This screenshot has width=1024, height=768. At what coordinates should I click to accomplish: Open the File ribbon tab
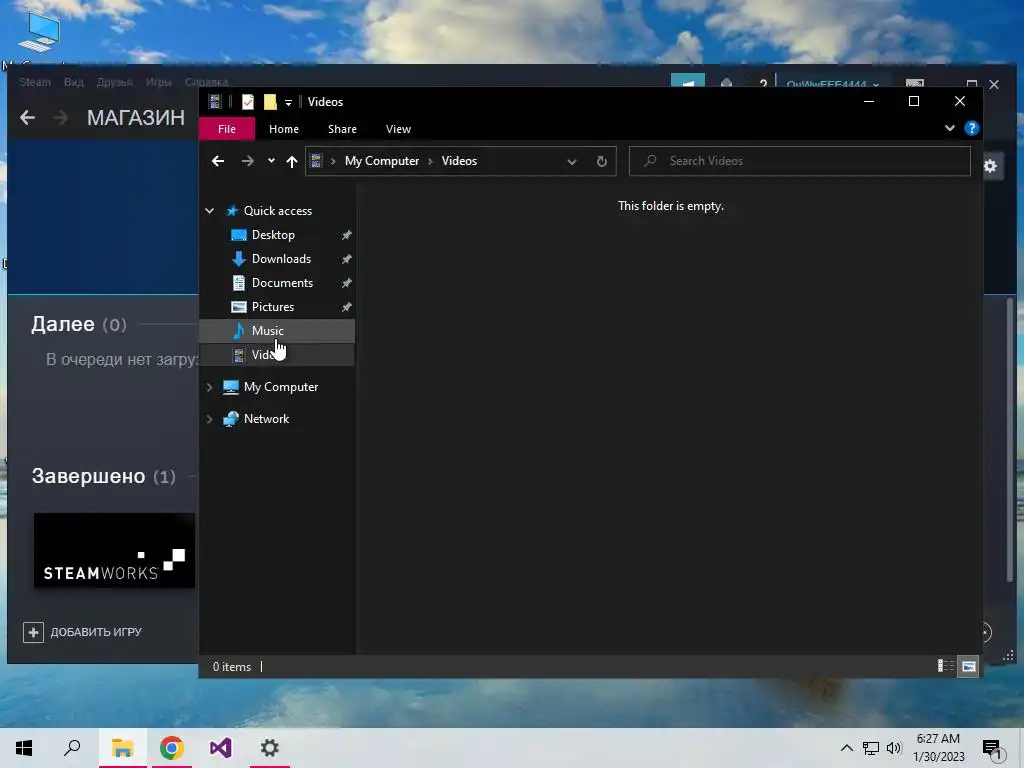(227, 129)
